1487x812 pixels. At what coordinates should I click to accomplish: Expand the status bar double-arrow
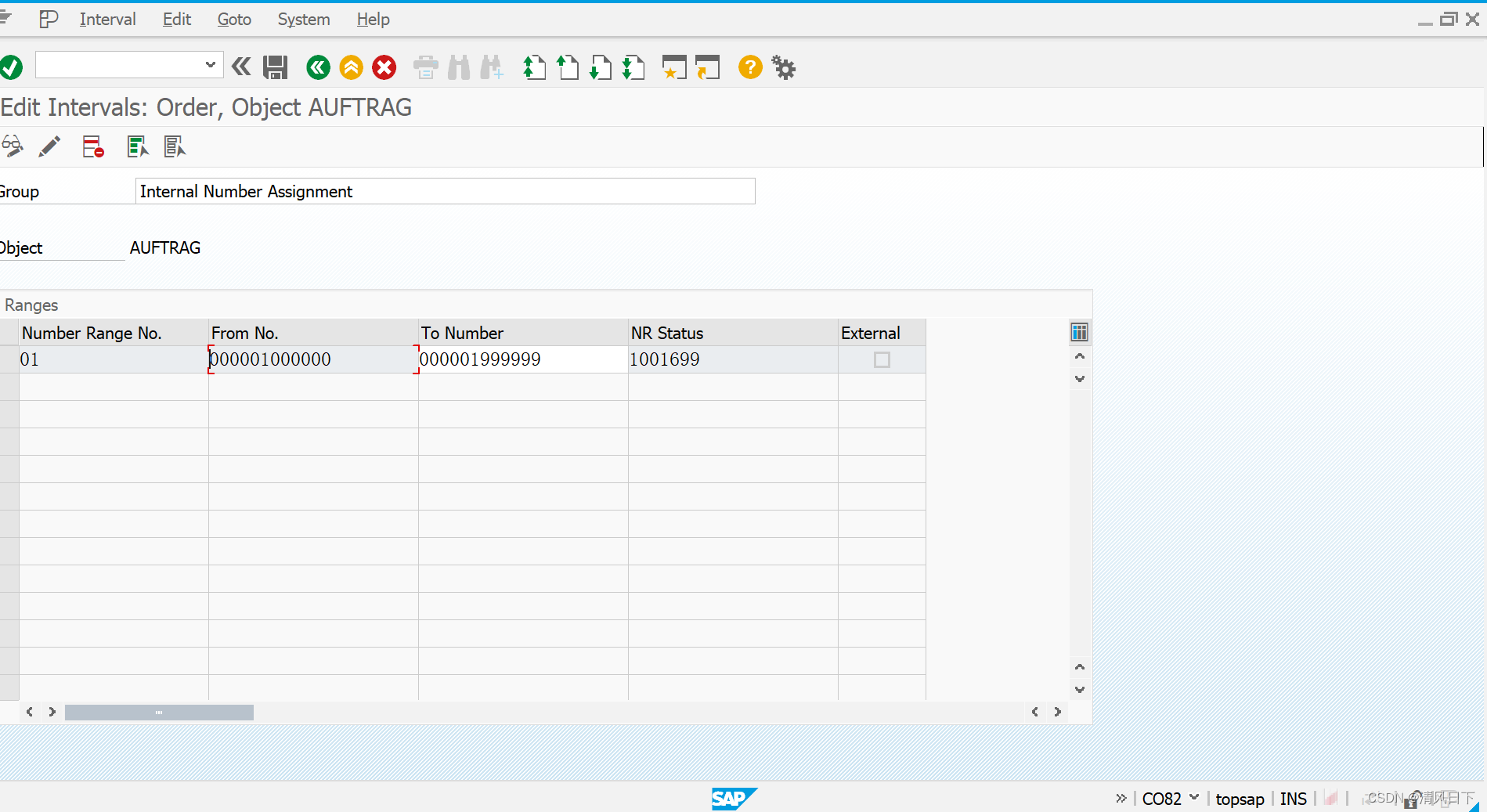click(x=1121, y=798)
